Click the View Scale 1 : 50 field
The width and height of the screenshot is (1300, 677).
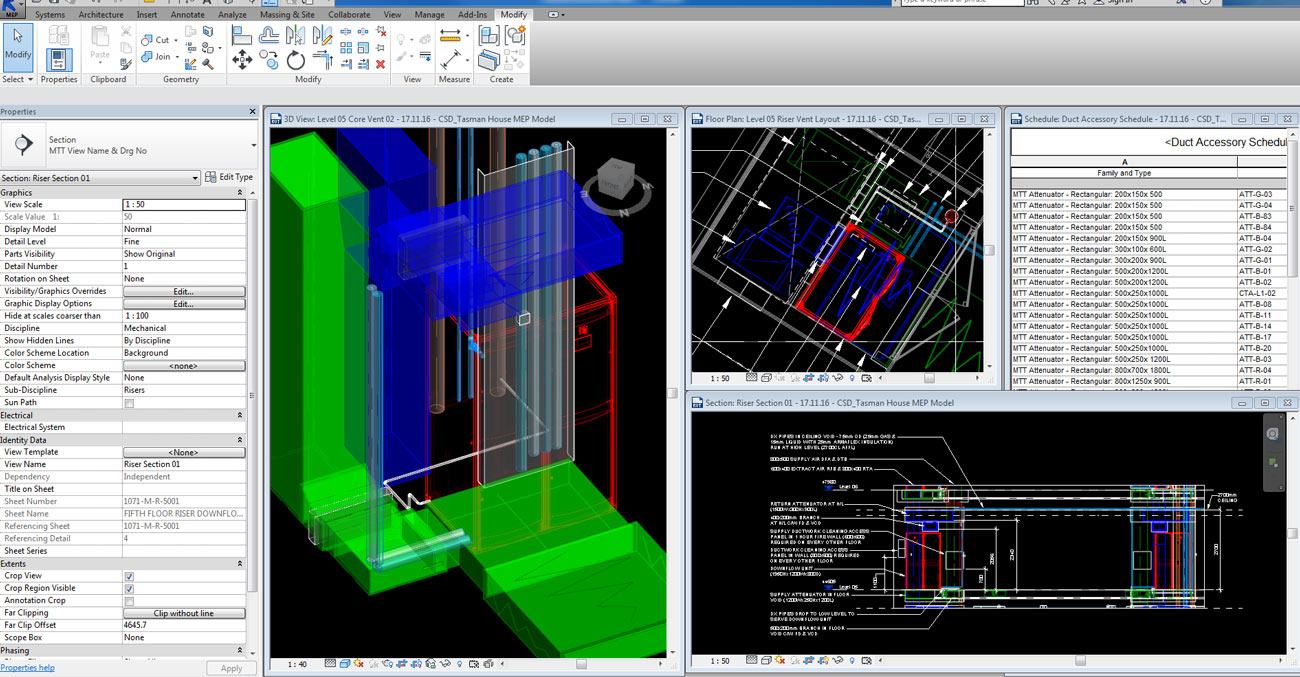[184, 204]
